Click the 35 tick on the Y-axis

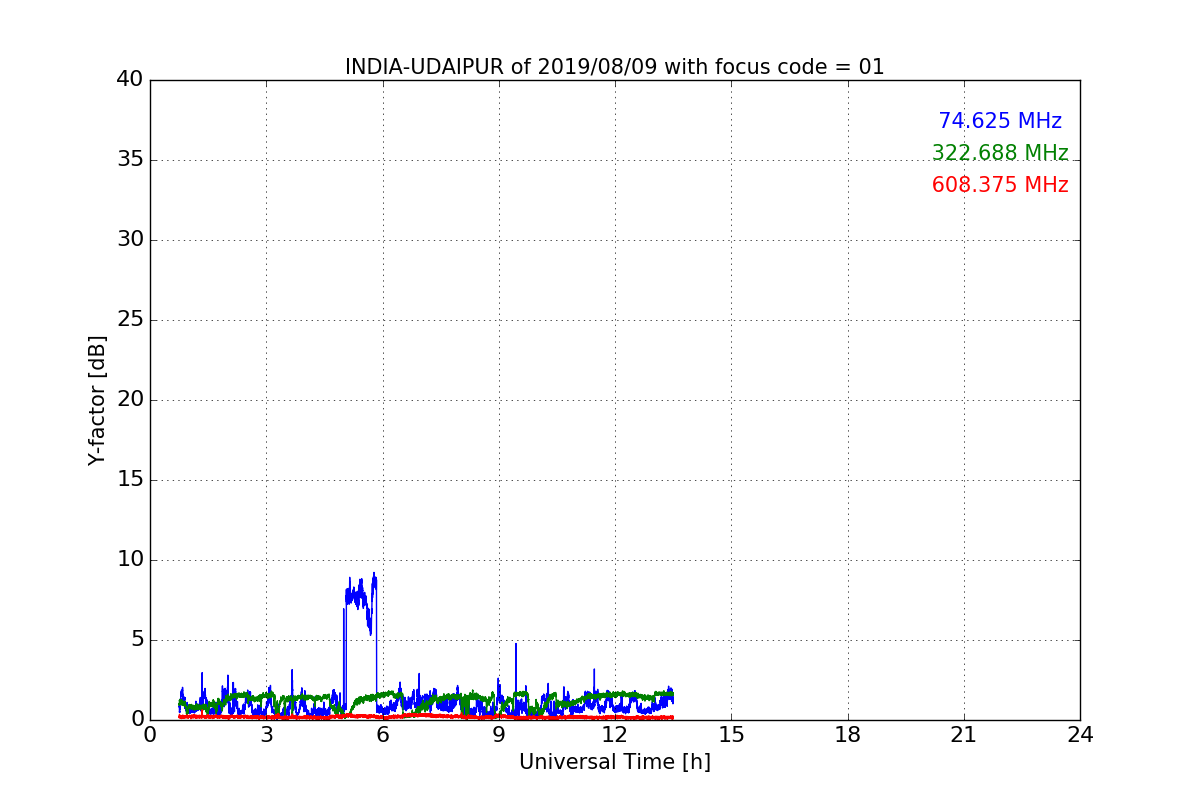tap(130, 160)
